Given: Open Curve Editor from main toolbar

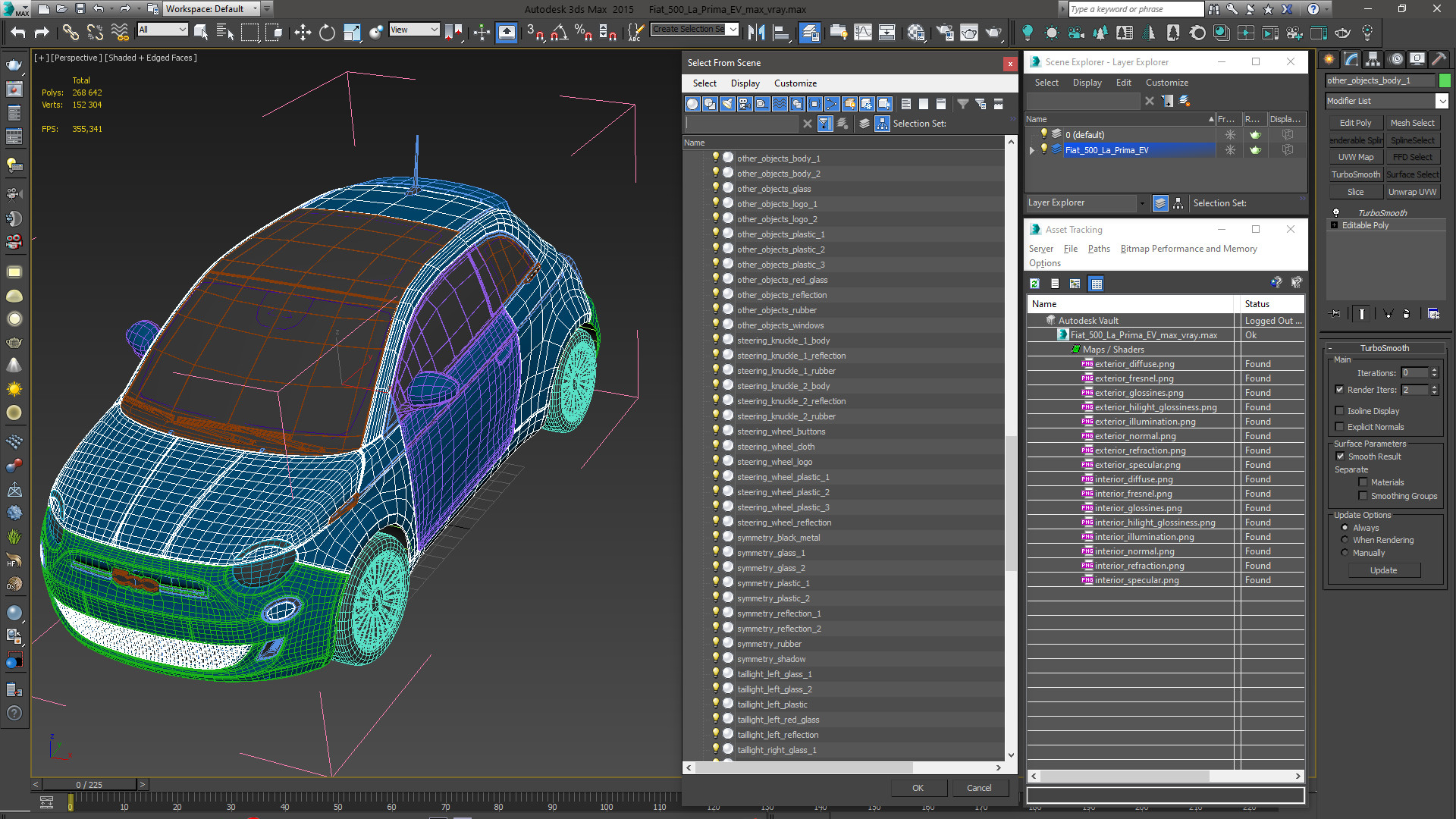Looking at the screenshot, I should 863,32.
